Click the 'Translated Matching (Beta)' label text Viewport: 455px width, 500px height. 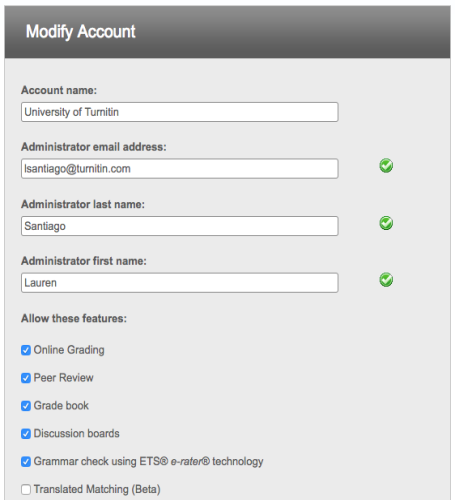[97, 489]
